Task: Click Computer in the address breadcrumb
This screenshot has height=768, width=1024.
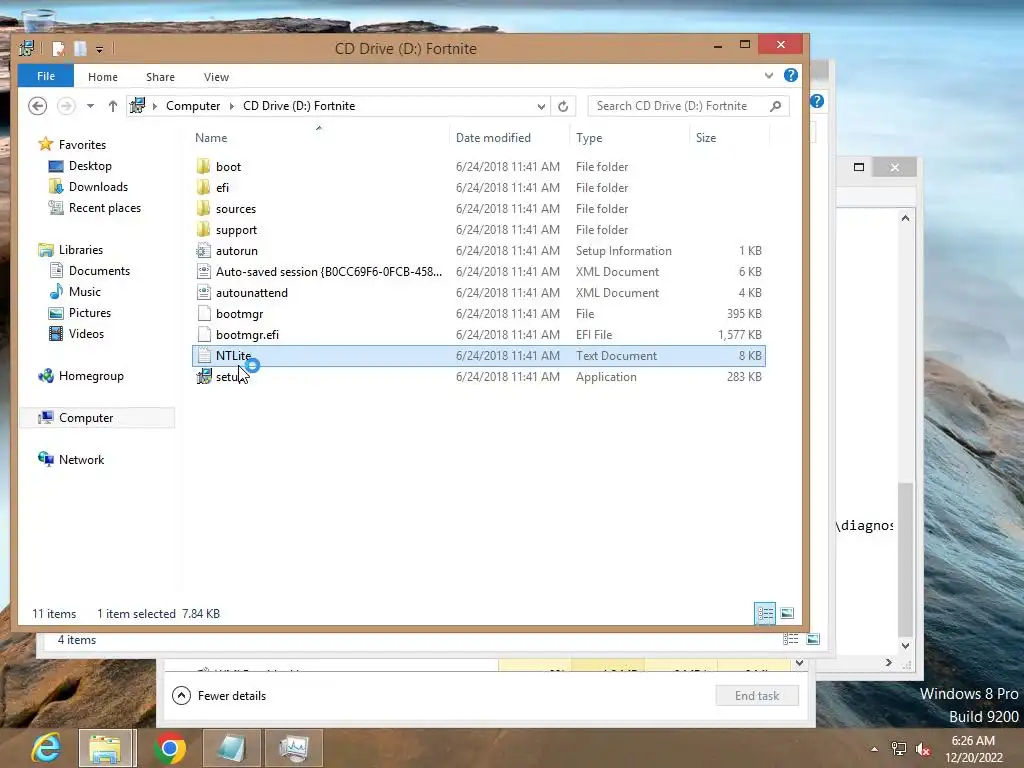Action: [193, 106]
